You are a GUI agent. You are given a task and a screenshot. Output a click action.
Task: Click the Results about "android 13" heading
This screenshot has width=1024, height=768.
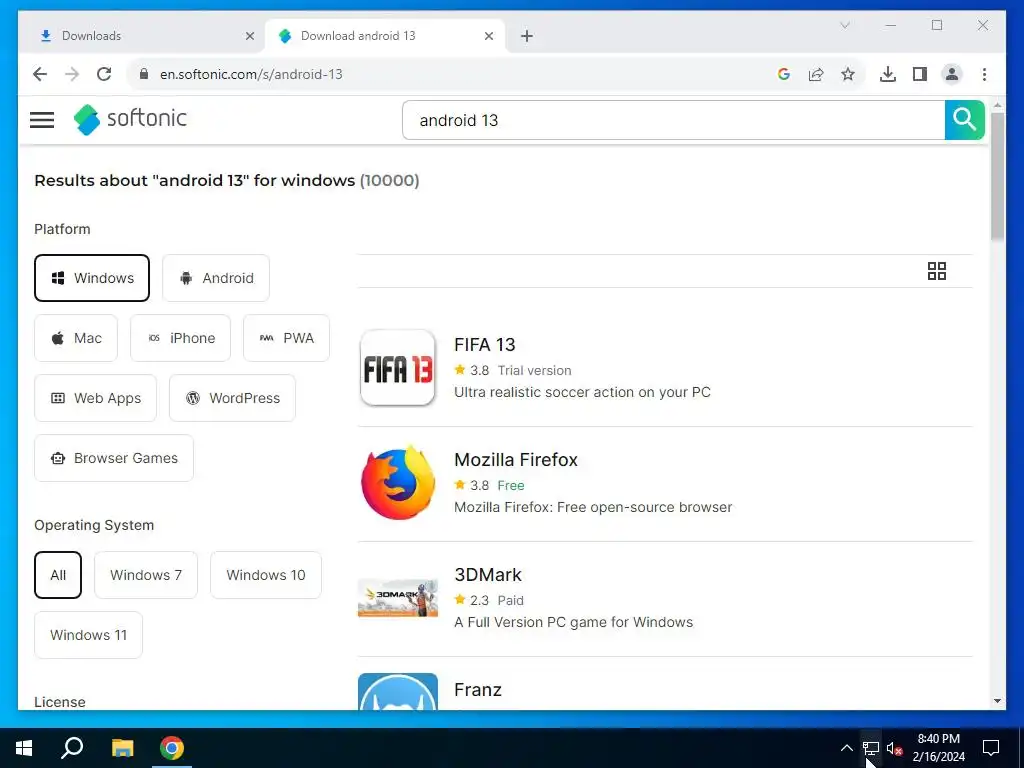[227, 181]
